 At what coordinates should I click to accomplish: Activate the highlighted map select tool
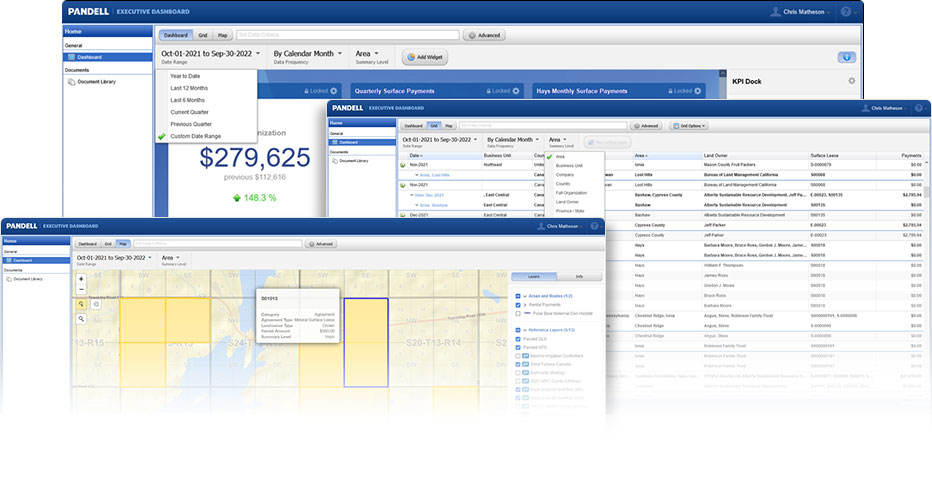[81, 304]
